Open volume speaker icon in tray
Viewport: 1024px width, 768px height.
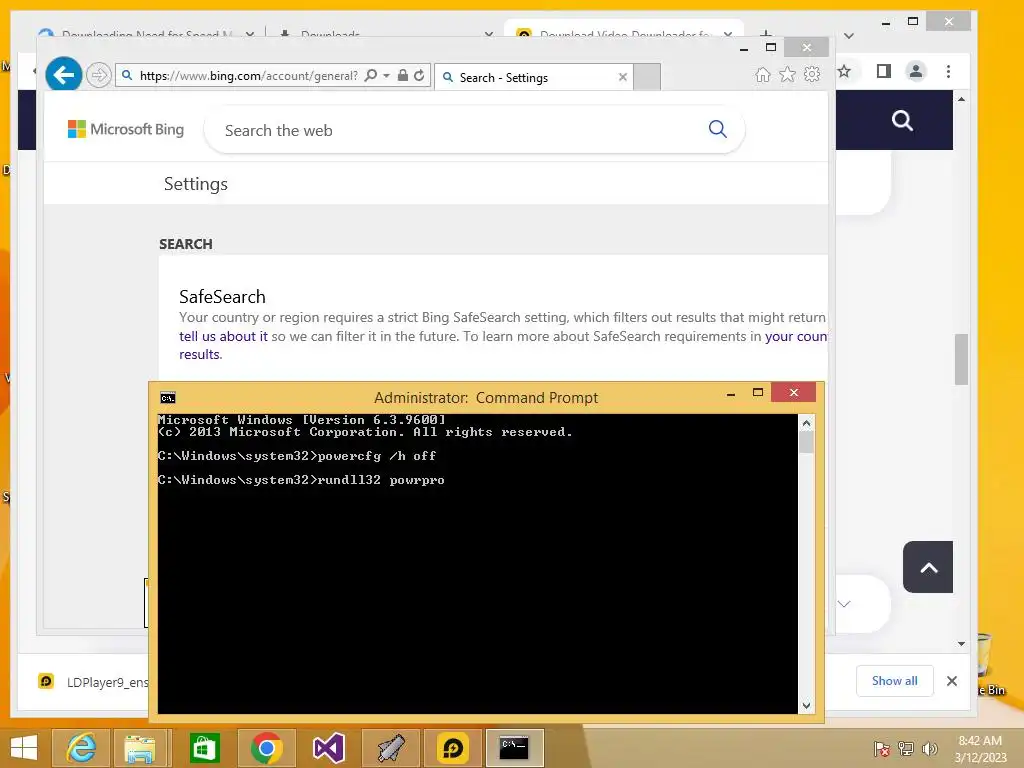929,749
